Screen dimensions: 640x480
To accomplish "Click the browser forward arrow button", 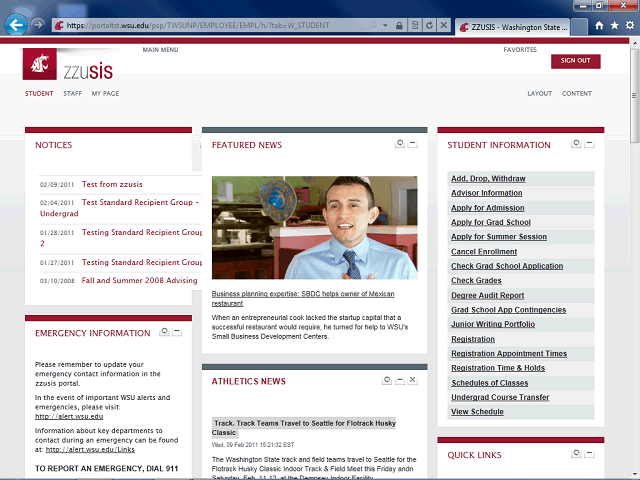I will [38, 25].
